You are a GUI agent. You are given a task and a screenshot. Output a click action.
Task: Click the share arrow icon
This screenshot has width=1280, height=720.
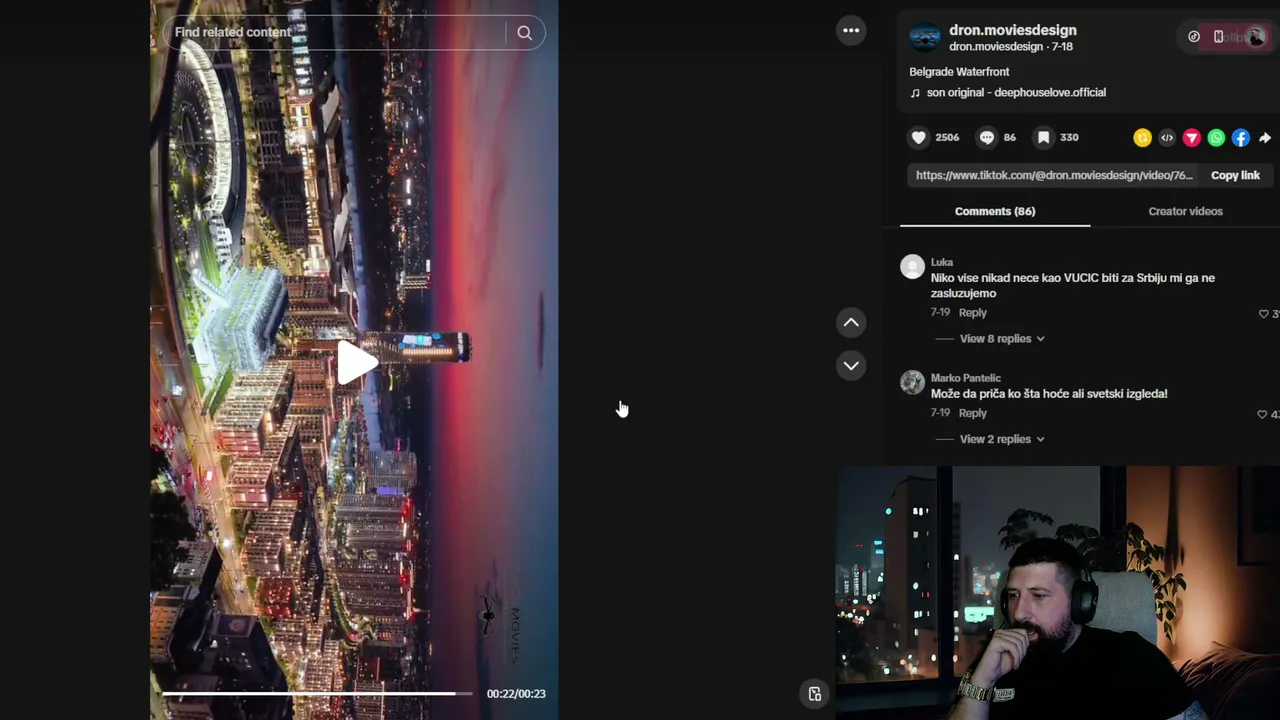(1265, 138)
